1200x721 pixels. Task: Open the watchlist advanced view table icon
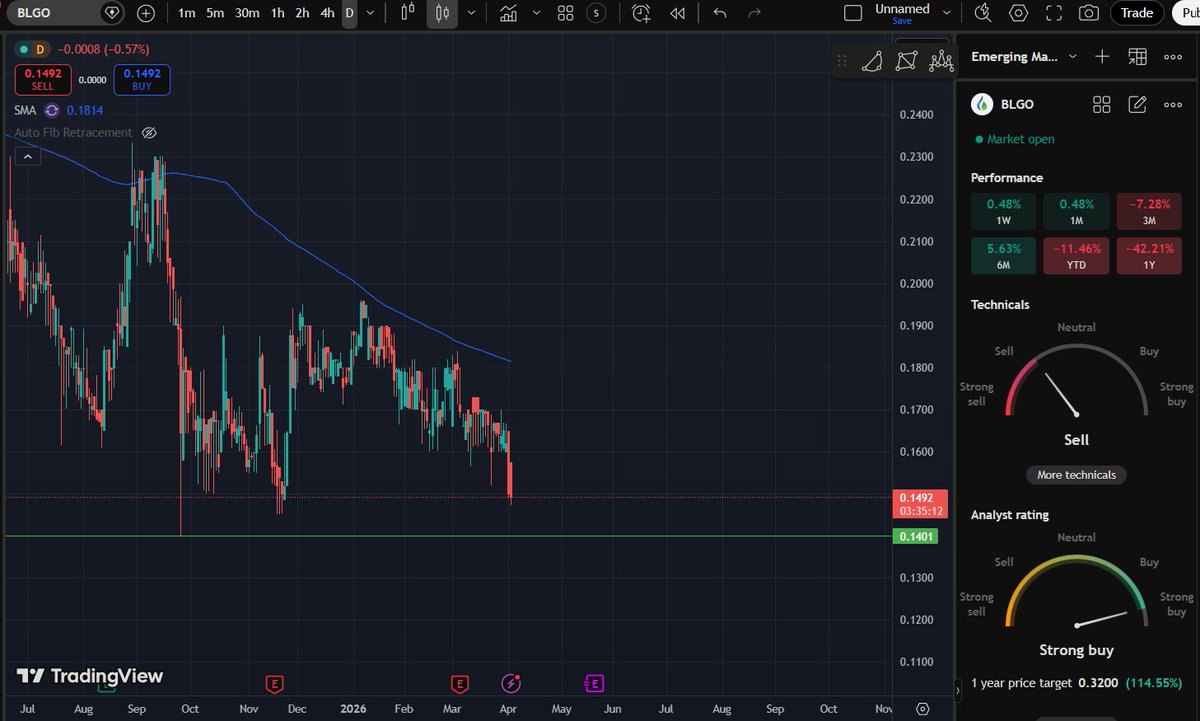[x=1137, y=57]
